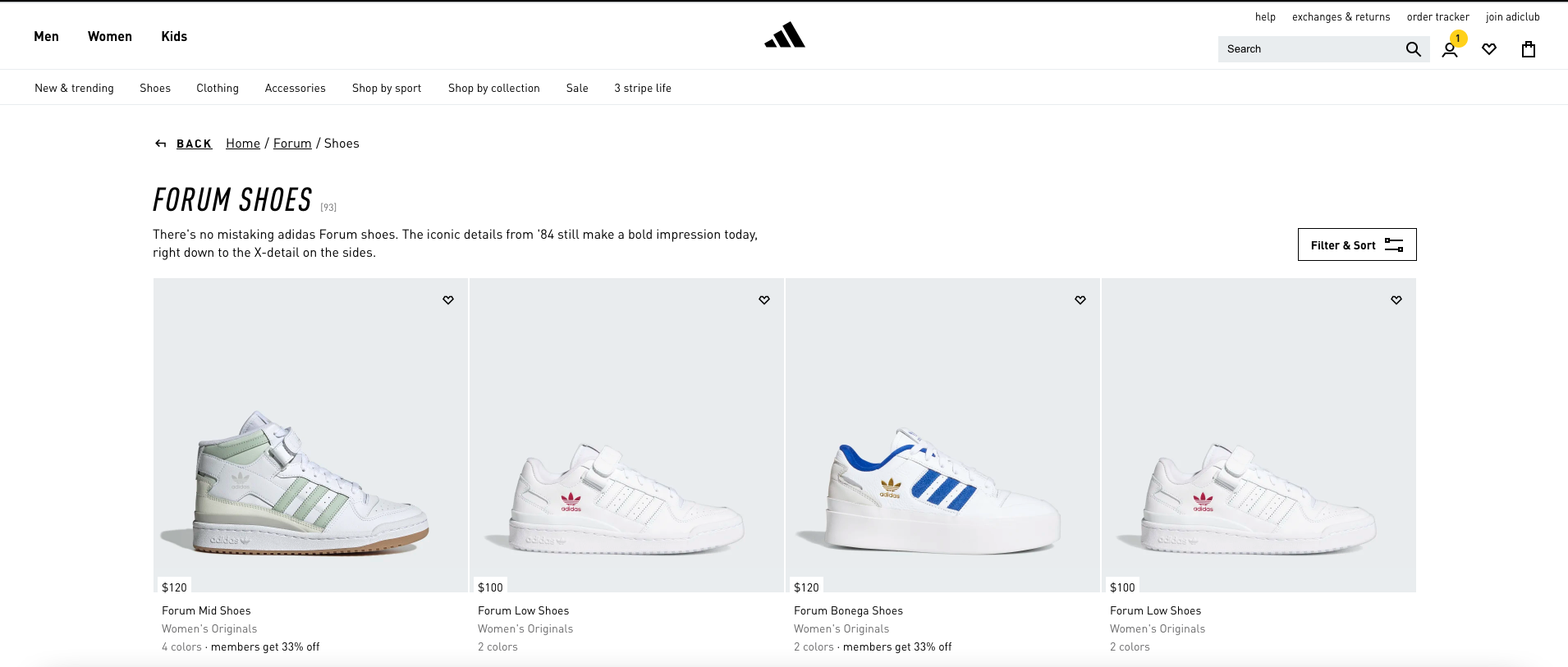Click the Search input field
Viewport: 1568px width, 667px height.
(1310, 49)
